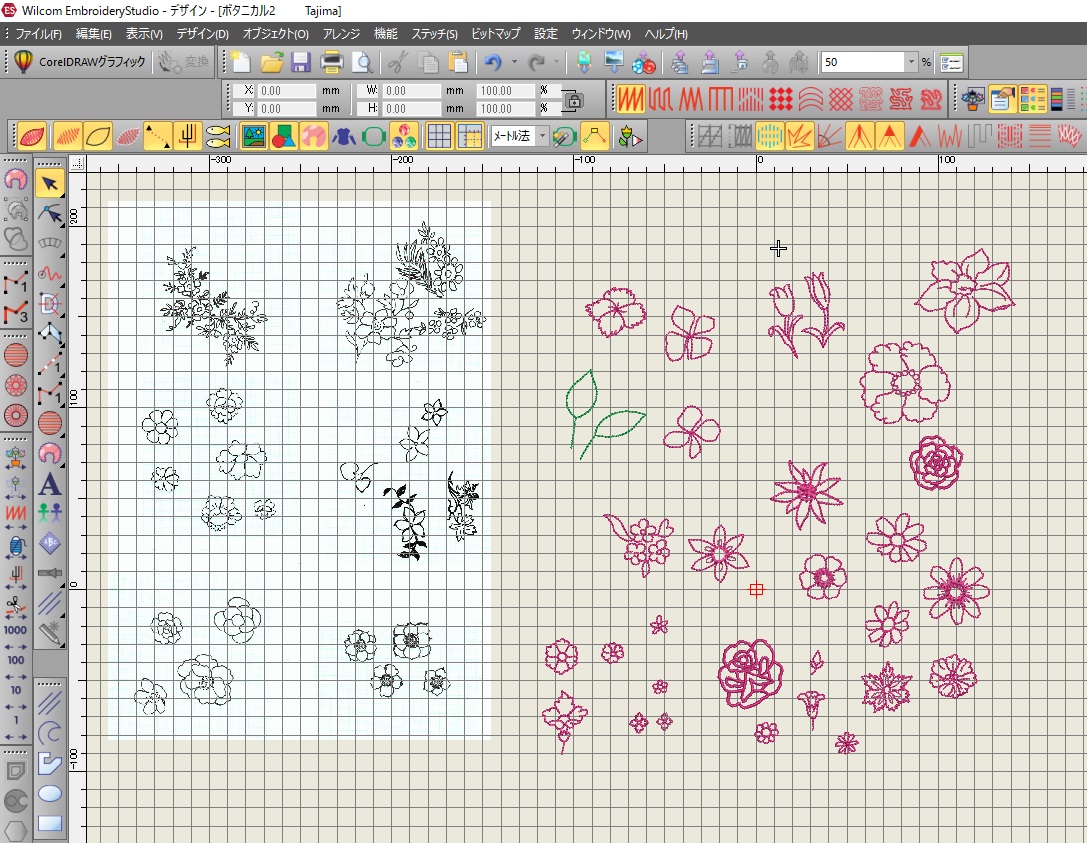Select the arrow Select Object tool
Screen dimensions: 1087x843
coord(49,184)
